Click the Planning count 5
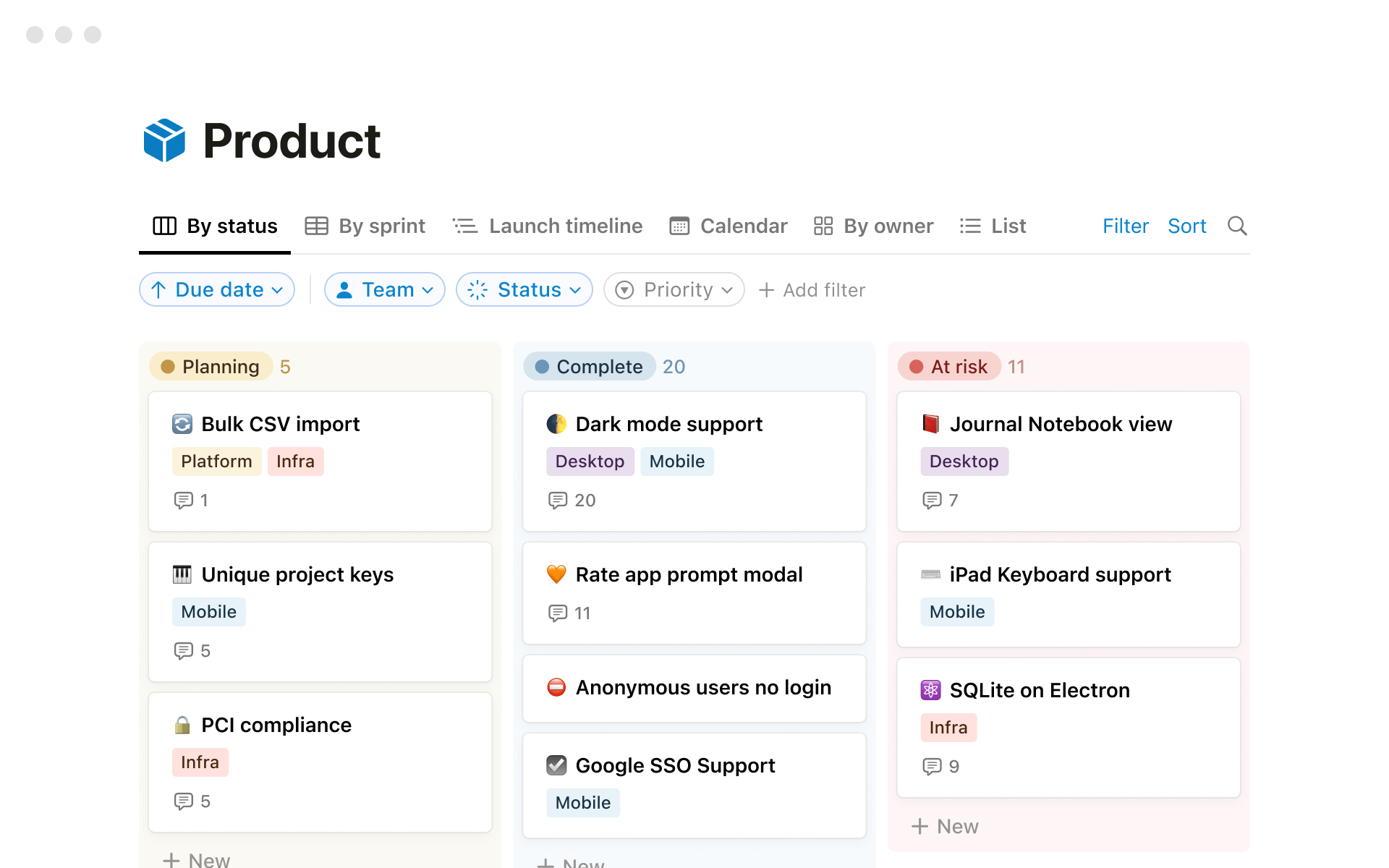 [285, 367]
